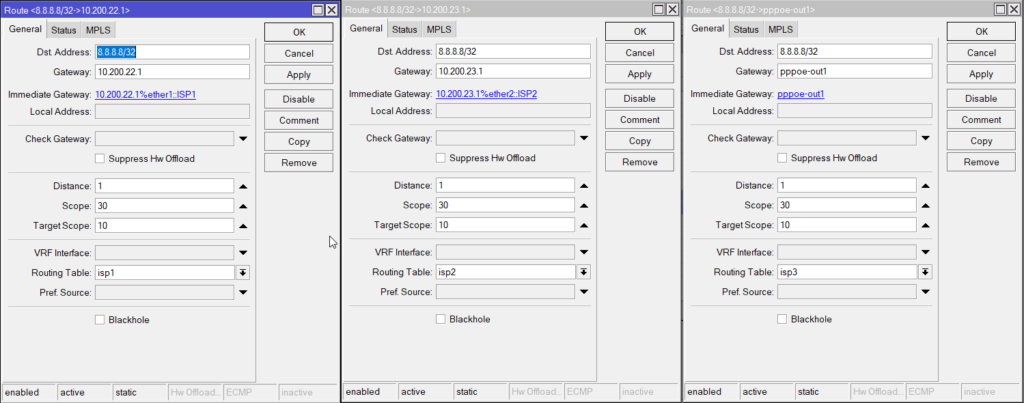1024x403 pixels.
Task: Switch to MPLS tab in pppoe-out1 window
Action: [x=780, y=29]
